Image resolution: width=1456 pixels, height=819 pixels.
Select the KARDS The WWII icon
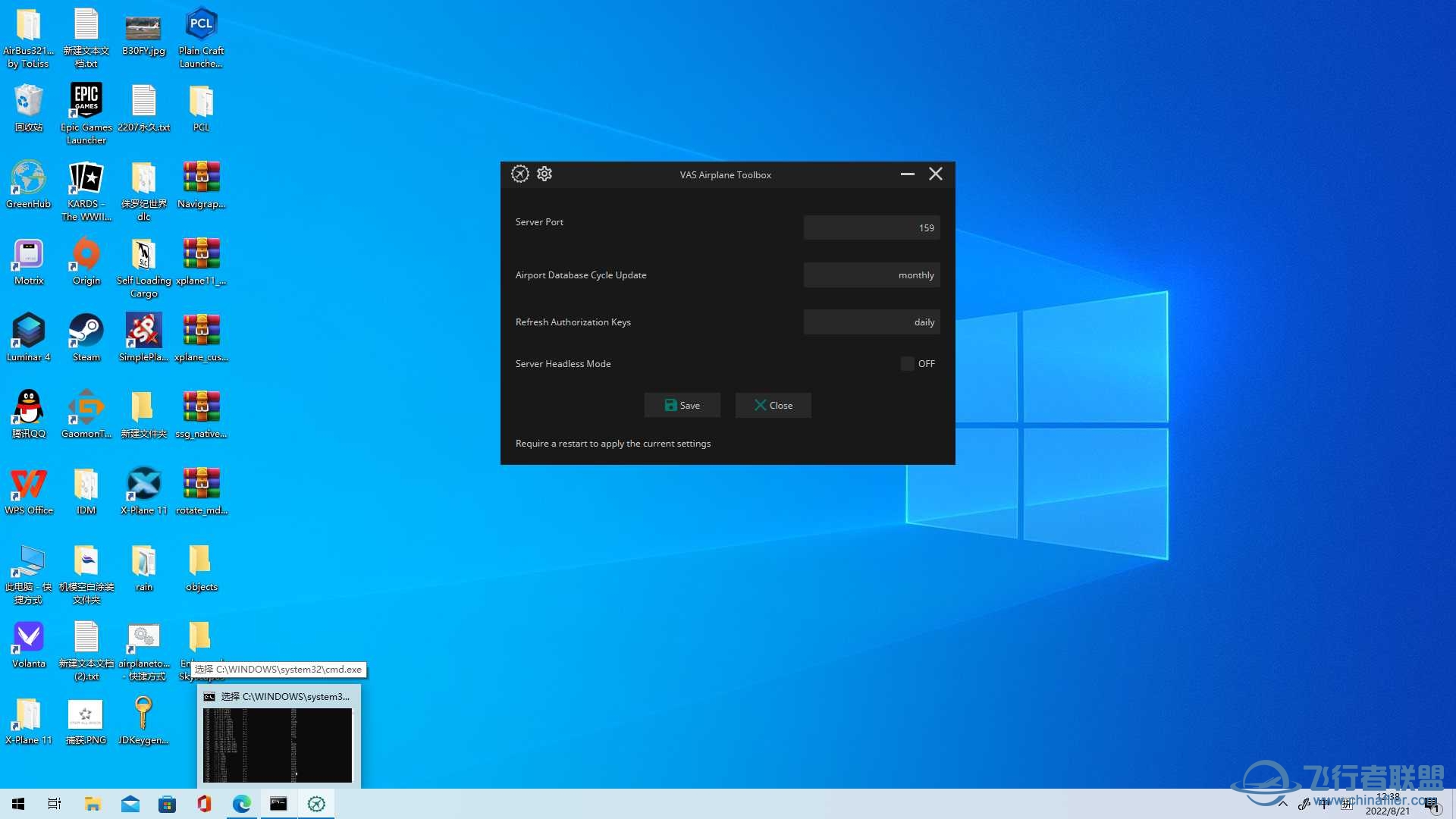[86, 191]
